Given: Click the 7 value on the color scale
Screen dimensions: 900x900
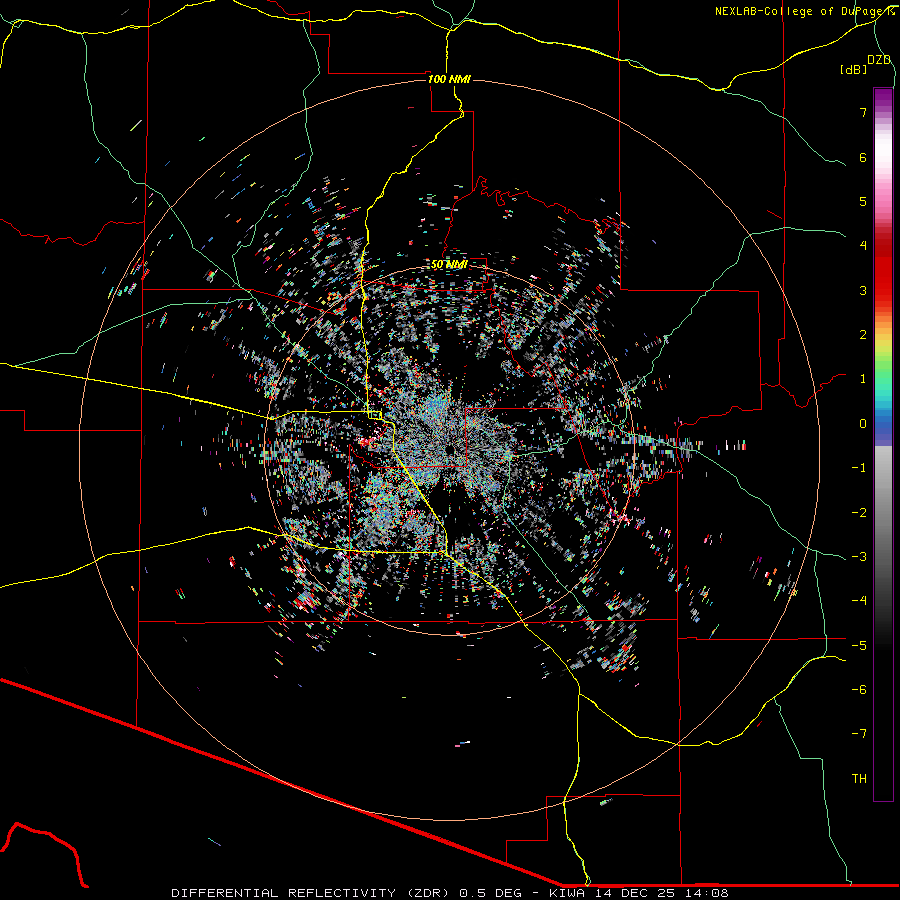Looking at the screenshot, I should (863, 112).
